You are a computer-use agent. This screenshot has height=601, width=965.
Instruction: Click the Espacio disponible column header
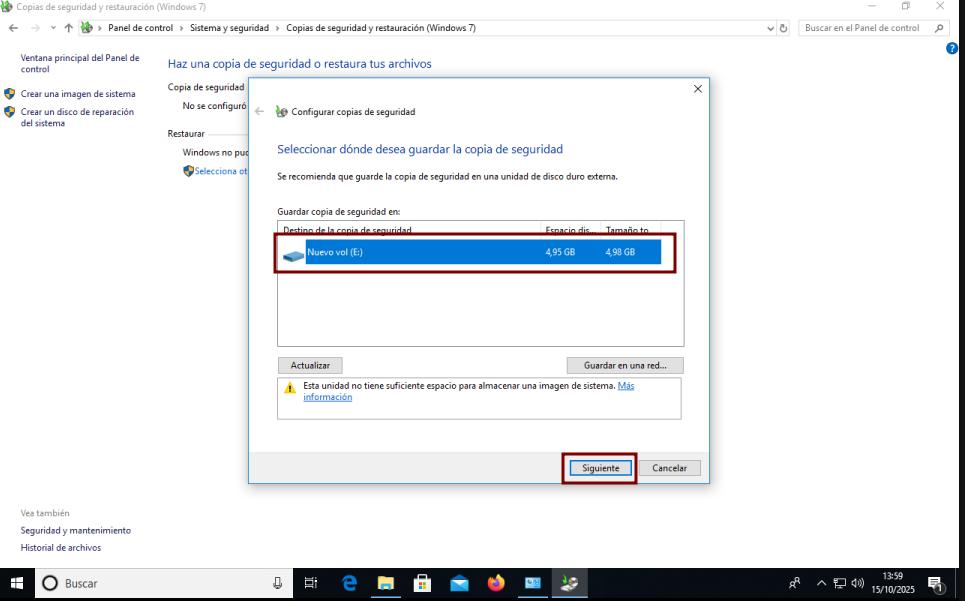point(570,230)
